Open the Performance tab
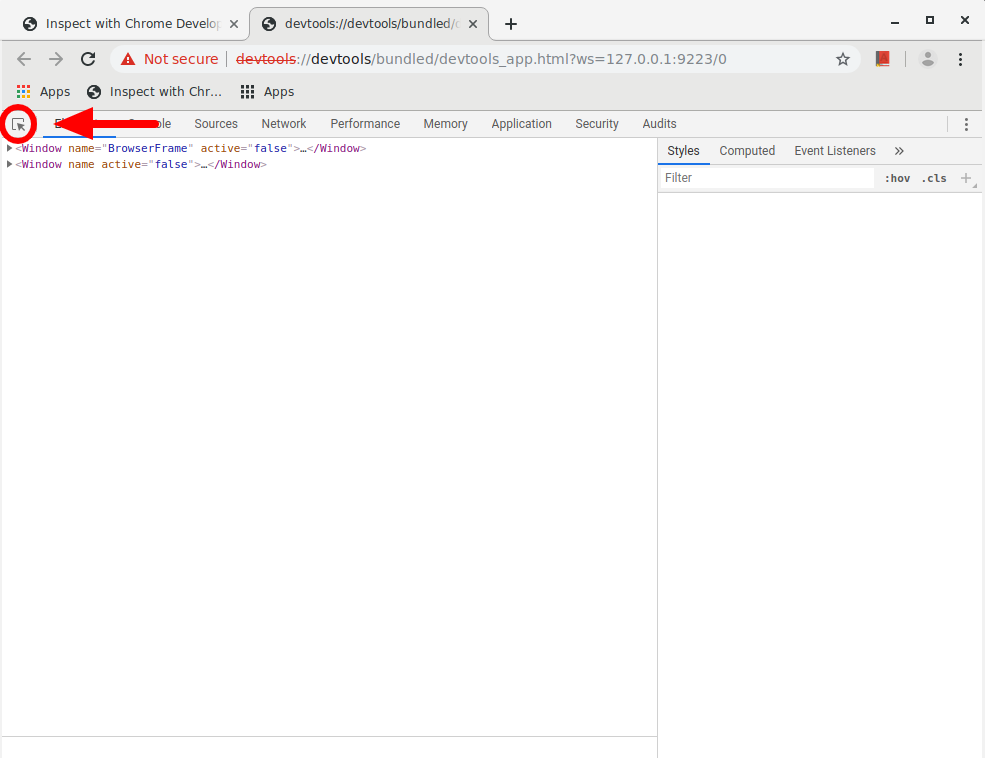The height and width of the screenshot is (758, 985). 365,124
